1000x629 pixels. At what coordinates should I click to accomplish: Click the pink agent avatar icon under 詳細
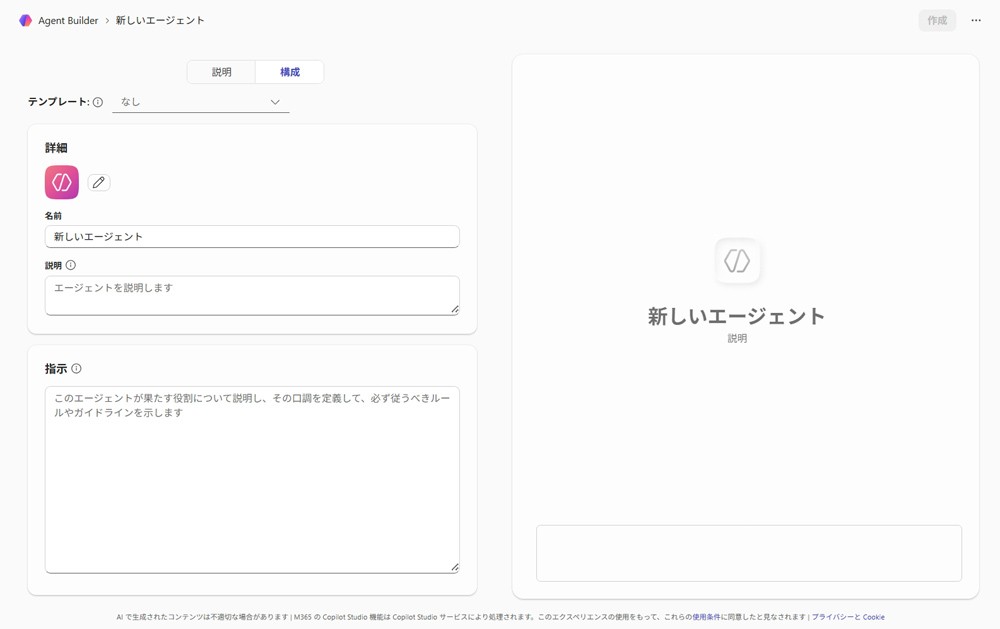click(61, 182)
